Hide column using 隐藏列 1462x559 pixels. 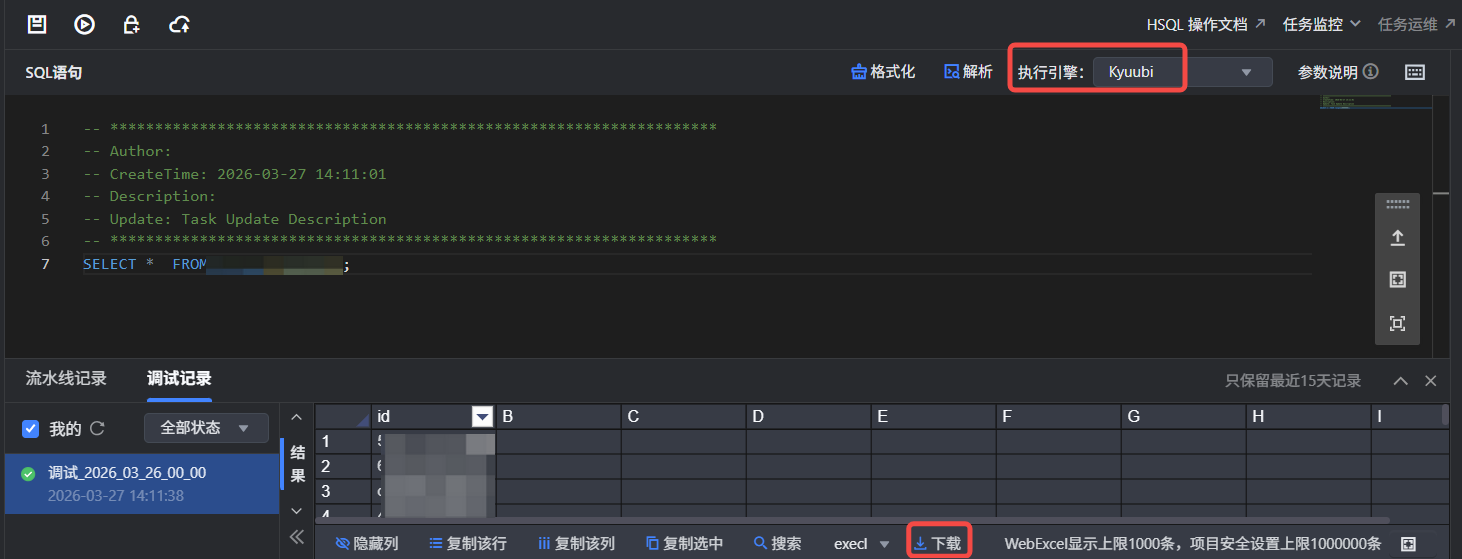367,544
